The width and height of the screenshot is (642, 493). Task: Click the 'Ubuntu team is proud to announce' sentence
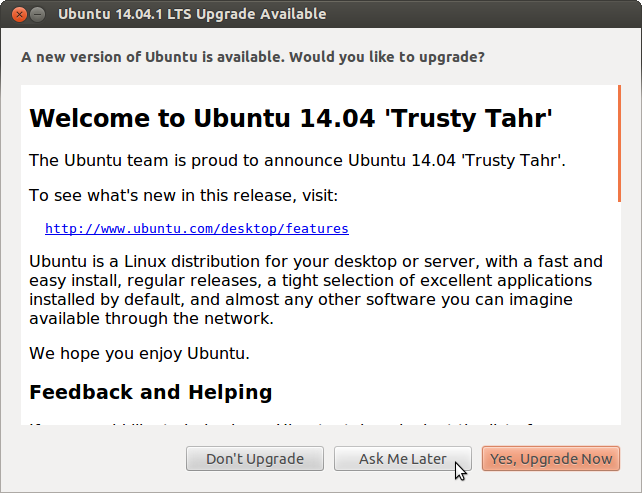pos(297,160)
